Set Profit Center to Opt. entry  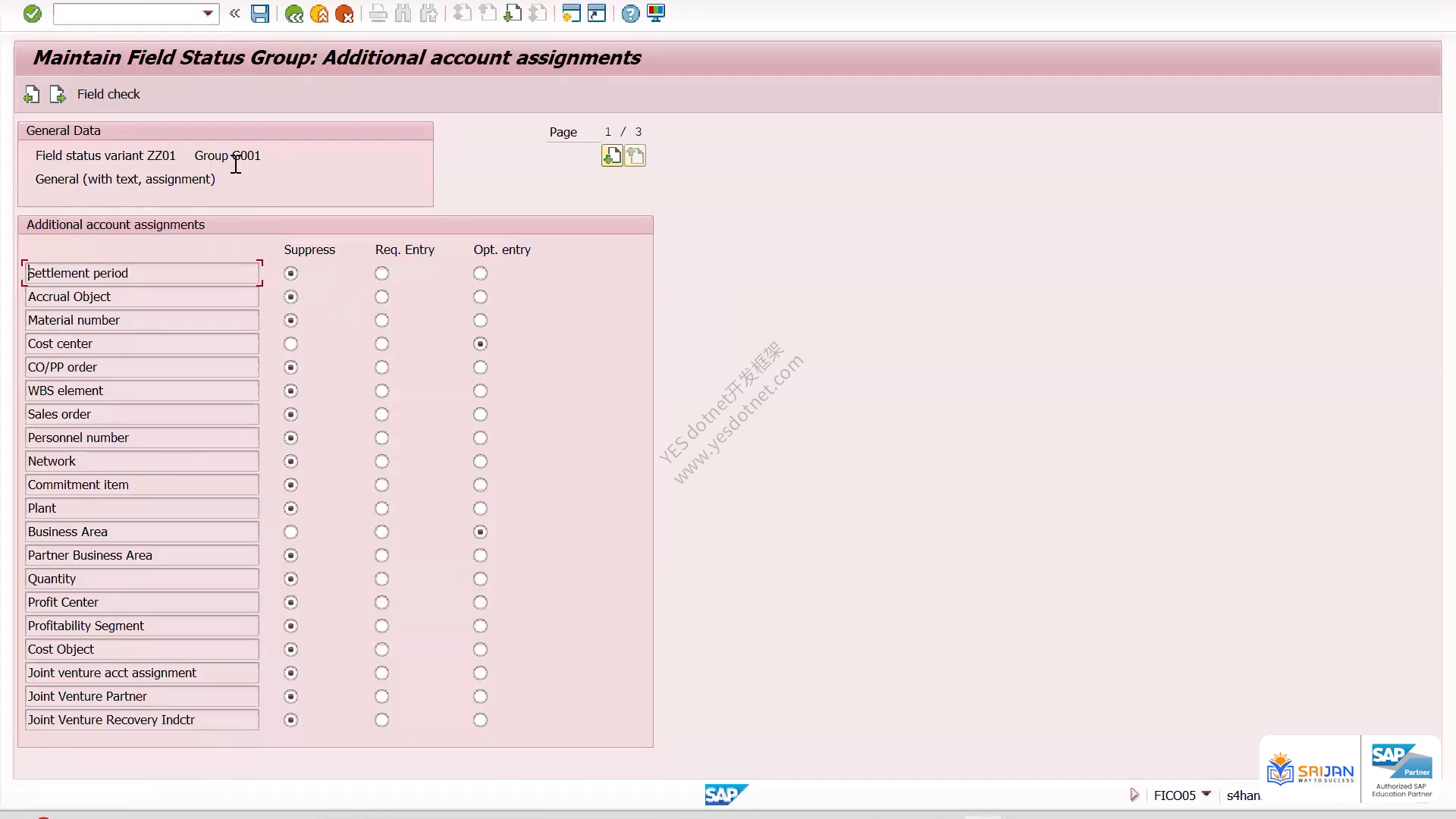480,602
